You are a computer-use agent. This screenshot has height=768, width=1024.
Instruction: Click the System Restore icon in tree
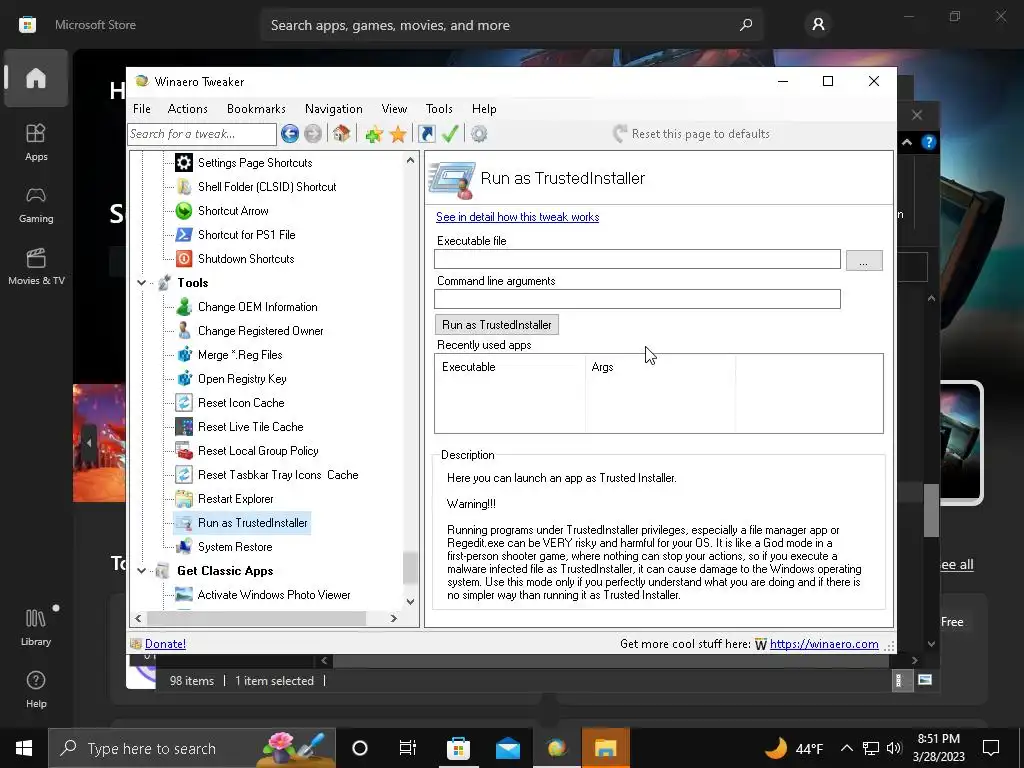click(x=184, y=547)
